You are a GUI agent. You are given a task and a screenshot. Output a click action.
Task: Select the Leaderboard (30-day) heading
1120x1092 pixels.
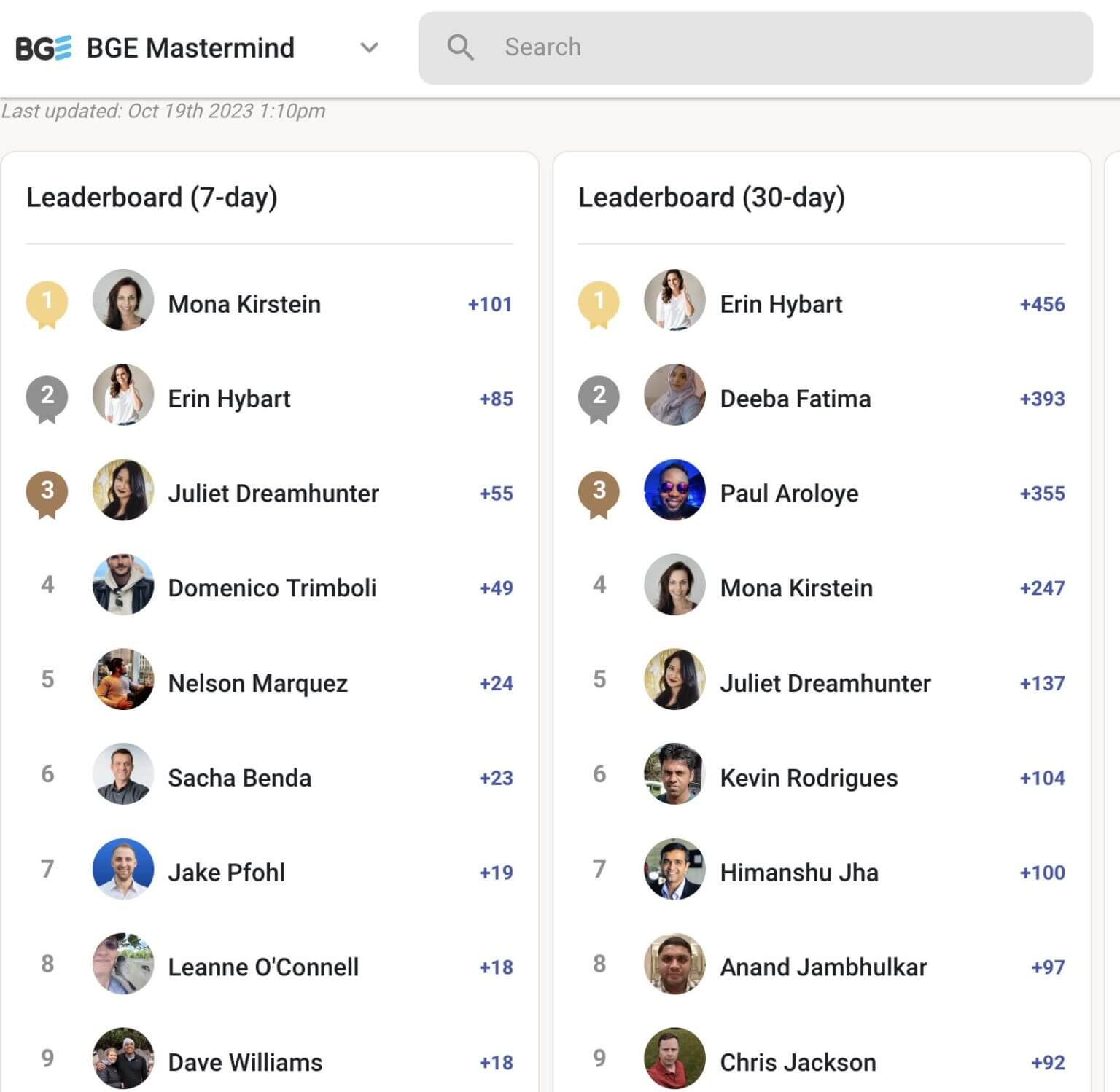coord(712,198)
